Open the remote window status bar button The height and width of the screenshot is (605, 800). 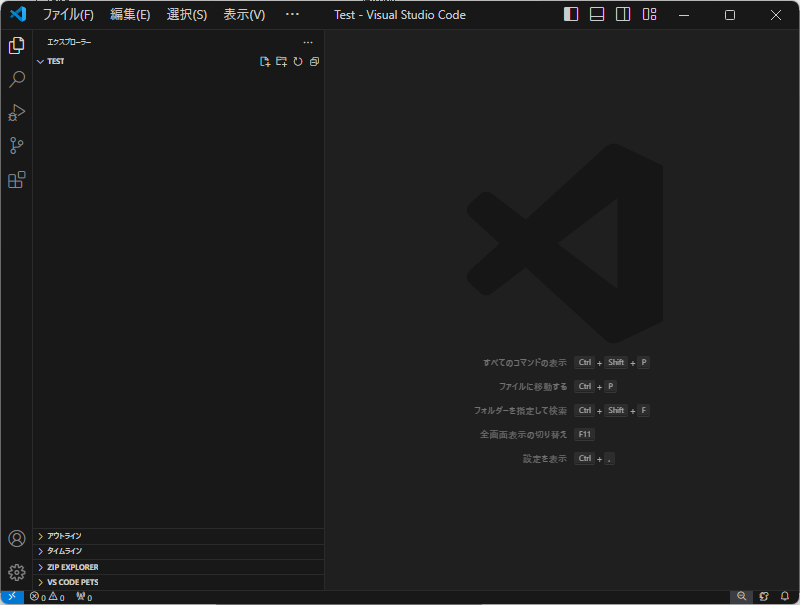point(12,596)
